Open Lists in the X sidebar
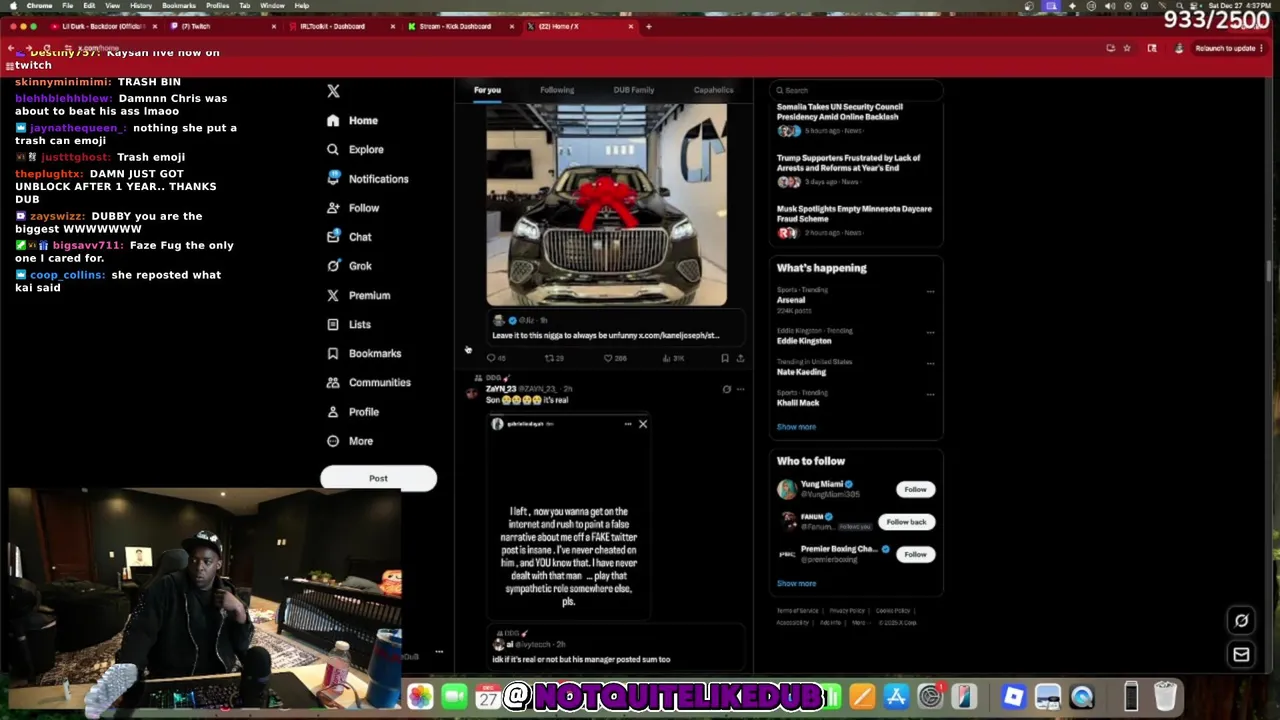Screen dimensions: 1280x720 (349, 324)
